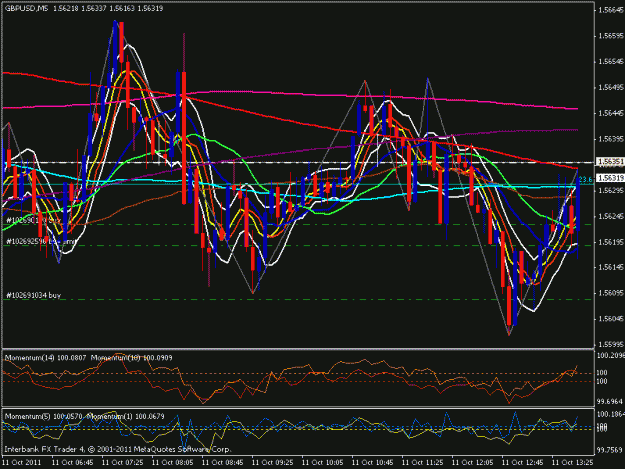Click the 11 Oct 13:25 time label

(x=572, y=463)
